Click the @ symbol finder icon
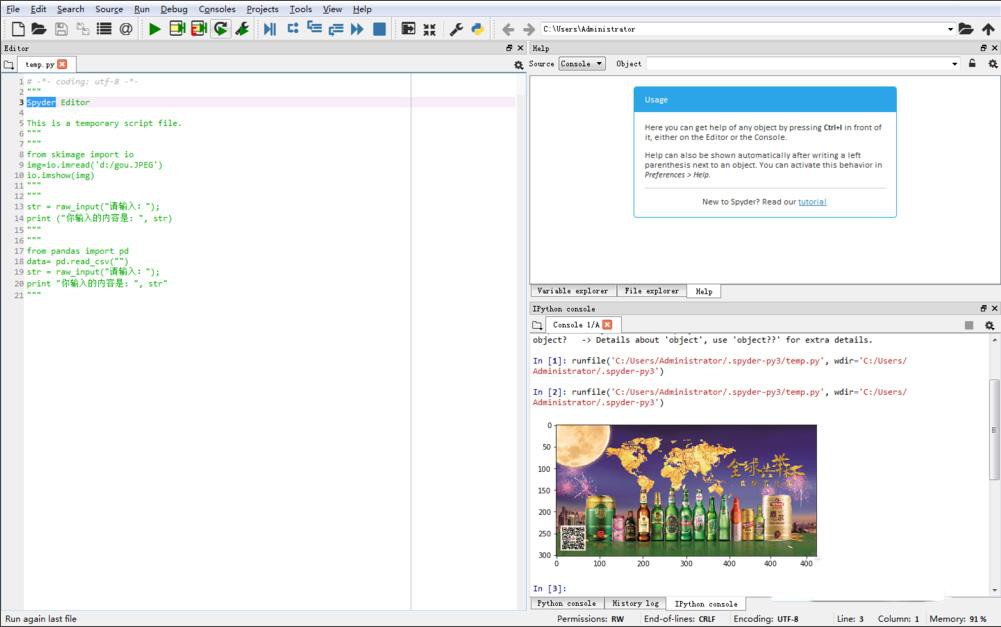 point(126,29)
